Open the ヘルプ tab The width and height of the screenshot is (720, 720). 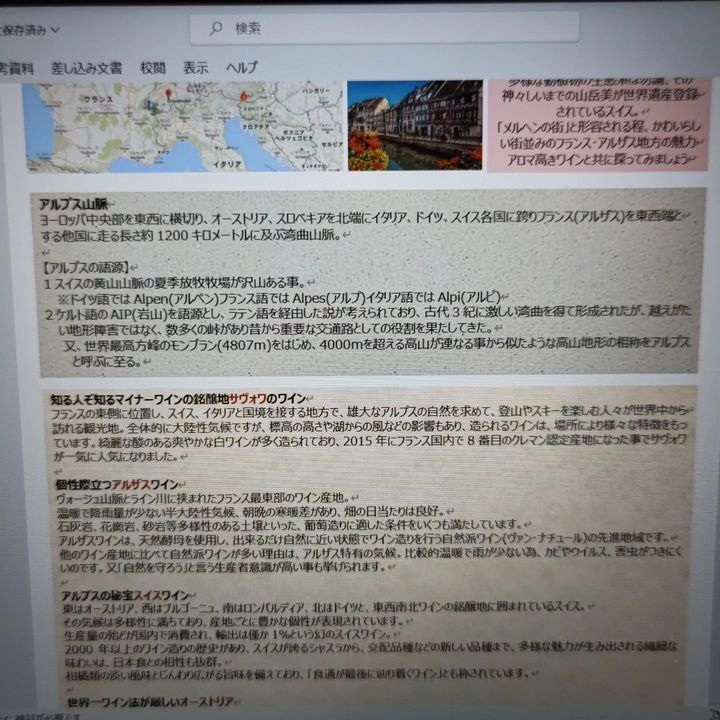click(242, 68)
